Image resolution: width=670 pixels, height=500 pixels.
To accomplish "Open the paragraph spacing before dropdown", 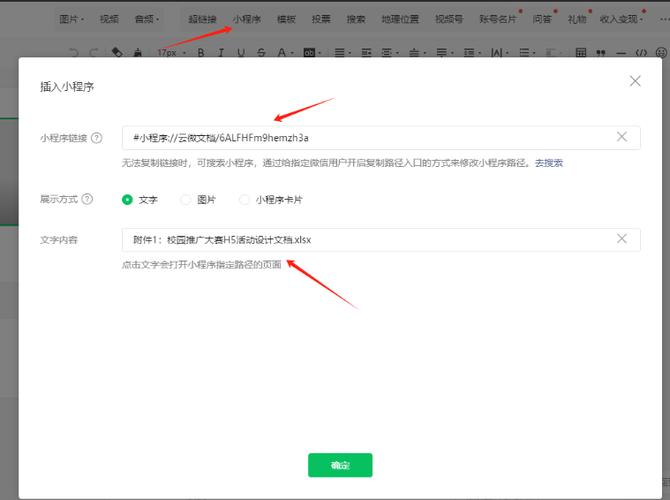I will point(416,53).
